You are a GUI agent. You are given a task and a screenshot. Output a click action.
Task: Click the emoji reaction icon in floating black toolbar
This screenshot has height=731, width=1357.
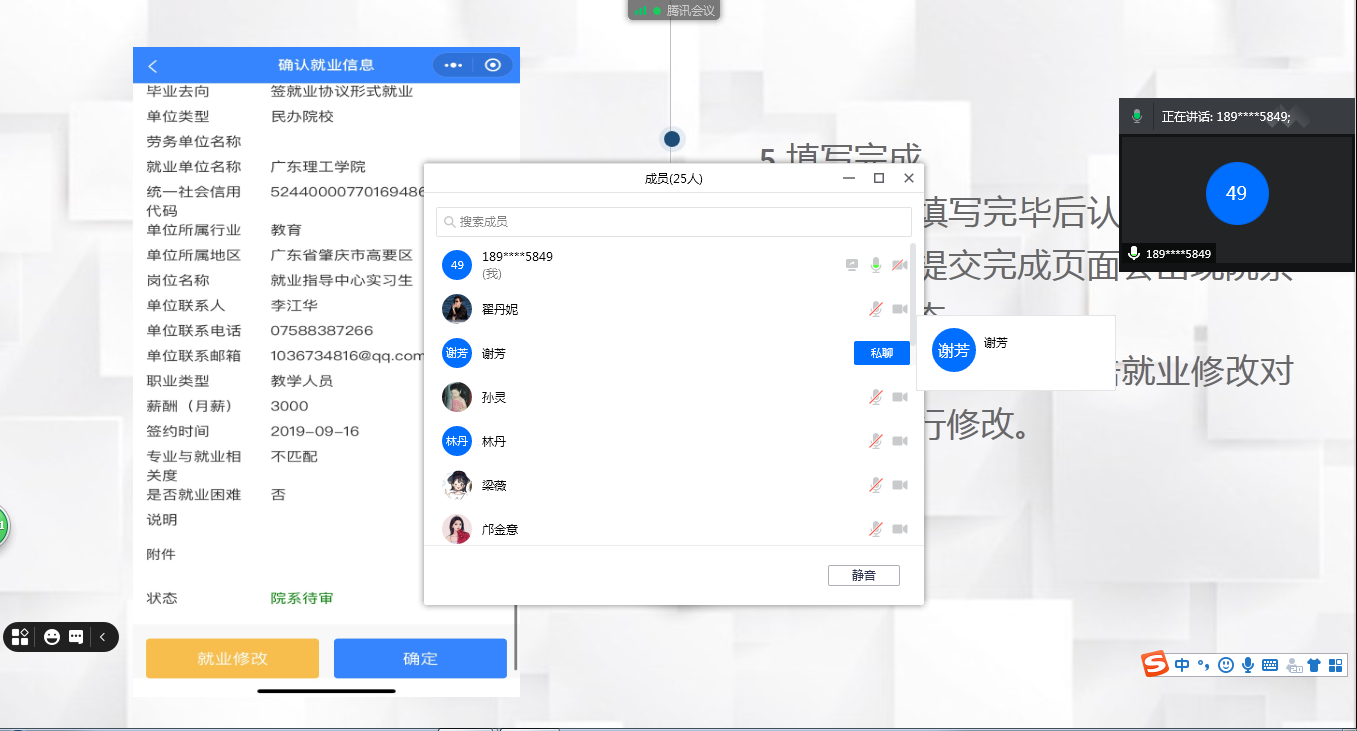click(x=52, y=637)
